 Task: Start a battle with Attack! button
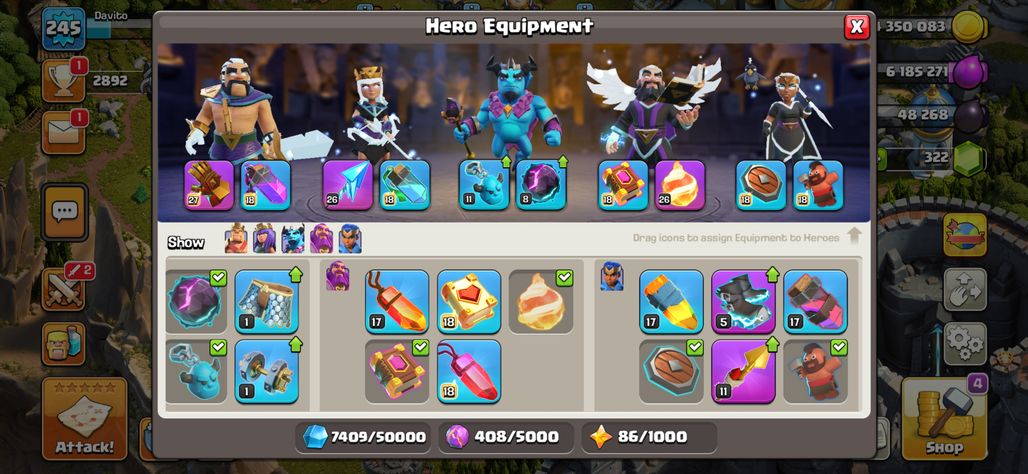point(85,418)
